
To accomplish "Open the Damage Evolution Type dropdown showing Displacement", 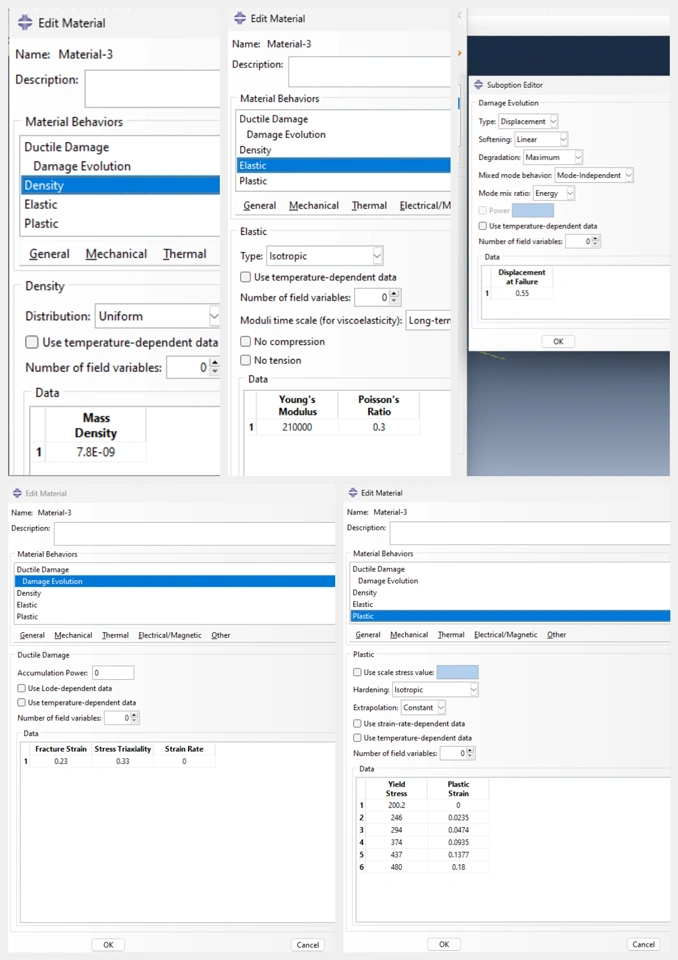I will [528, 121].
